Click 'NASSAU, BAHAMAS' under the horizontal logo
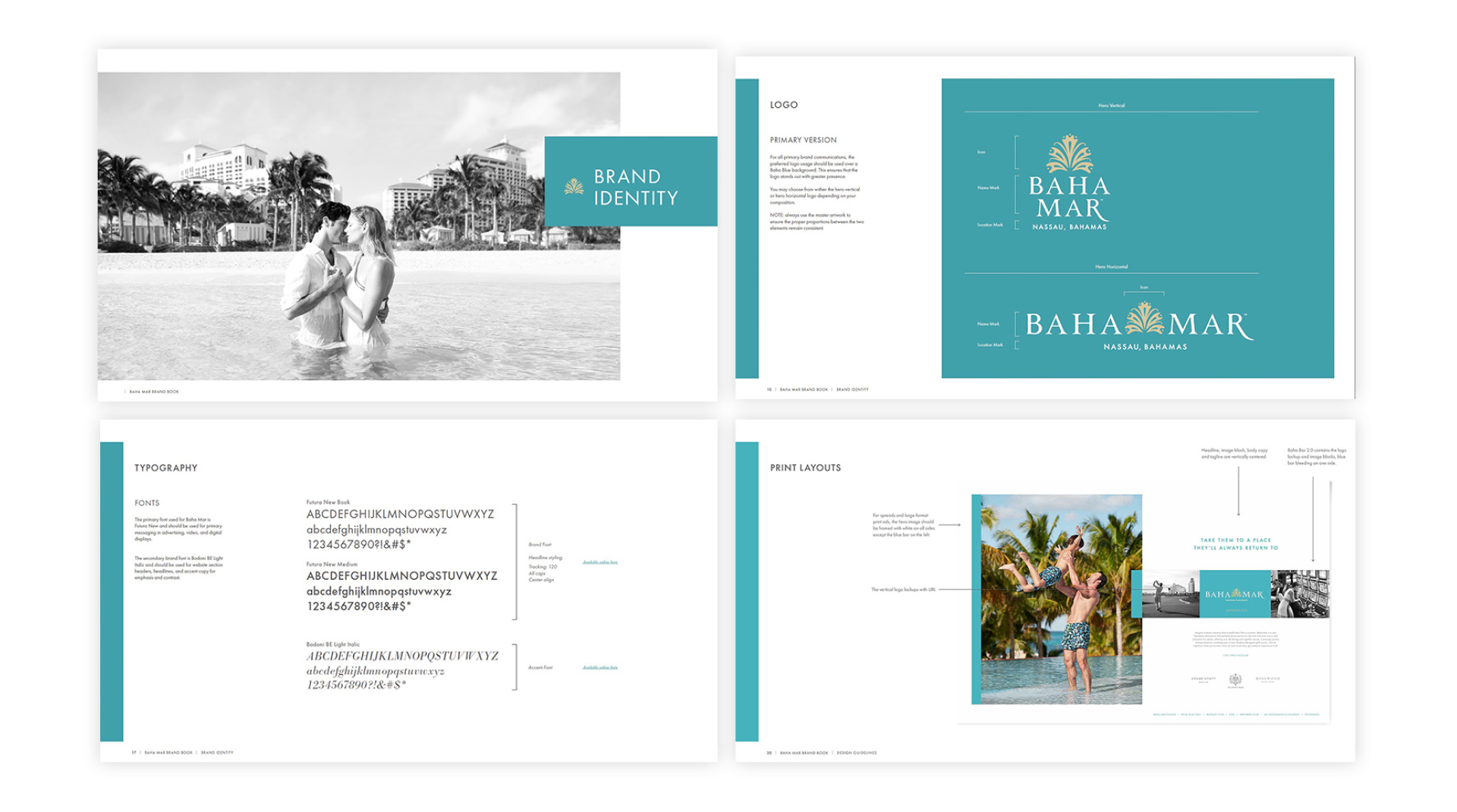The height and width of the screenshot is (812, 1457). point(1145,347)
